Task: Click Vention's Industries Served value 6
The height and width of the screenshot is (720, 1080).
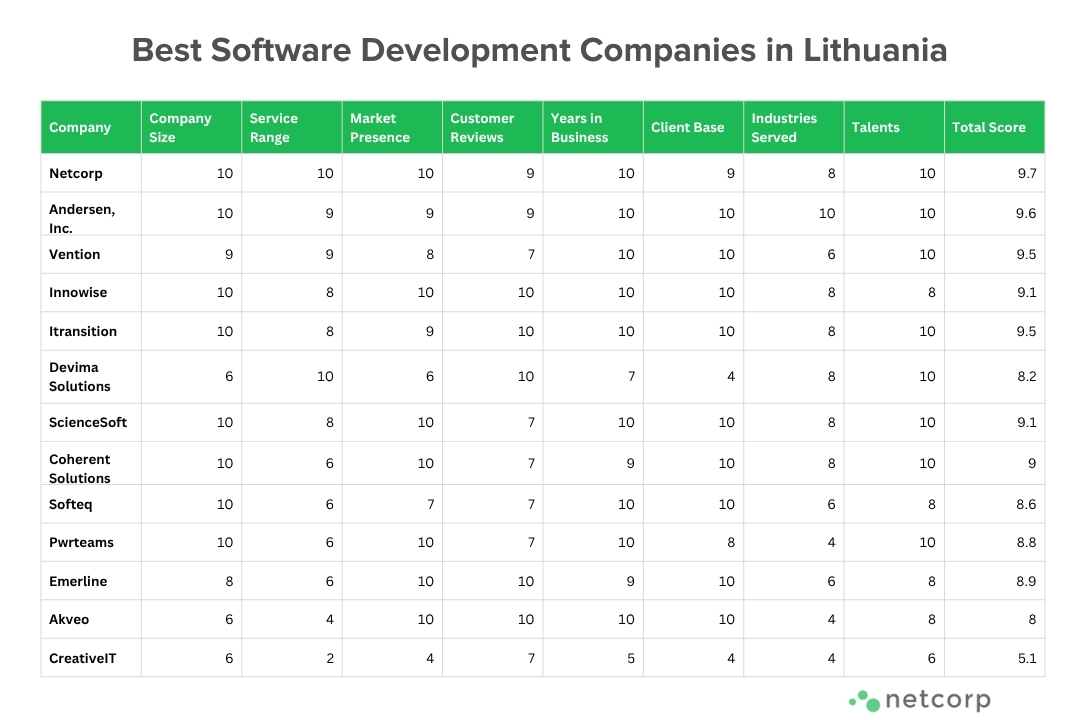Action: click(x=831, y=254)
